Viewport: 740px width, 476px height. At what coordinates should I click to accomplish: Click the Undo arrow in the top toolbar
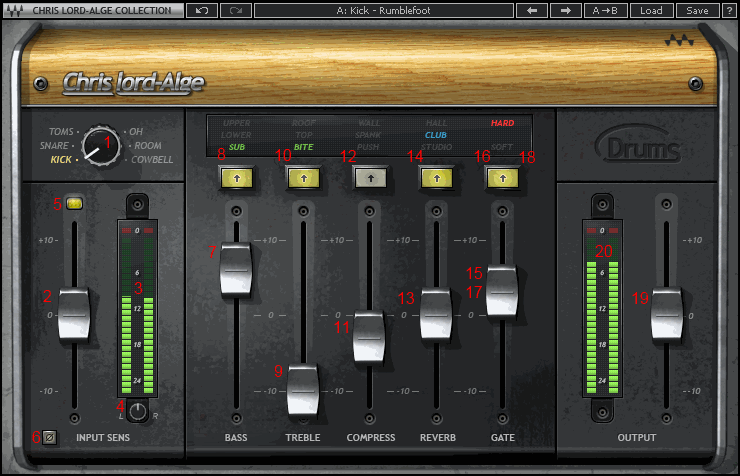(202, 11)
